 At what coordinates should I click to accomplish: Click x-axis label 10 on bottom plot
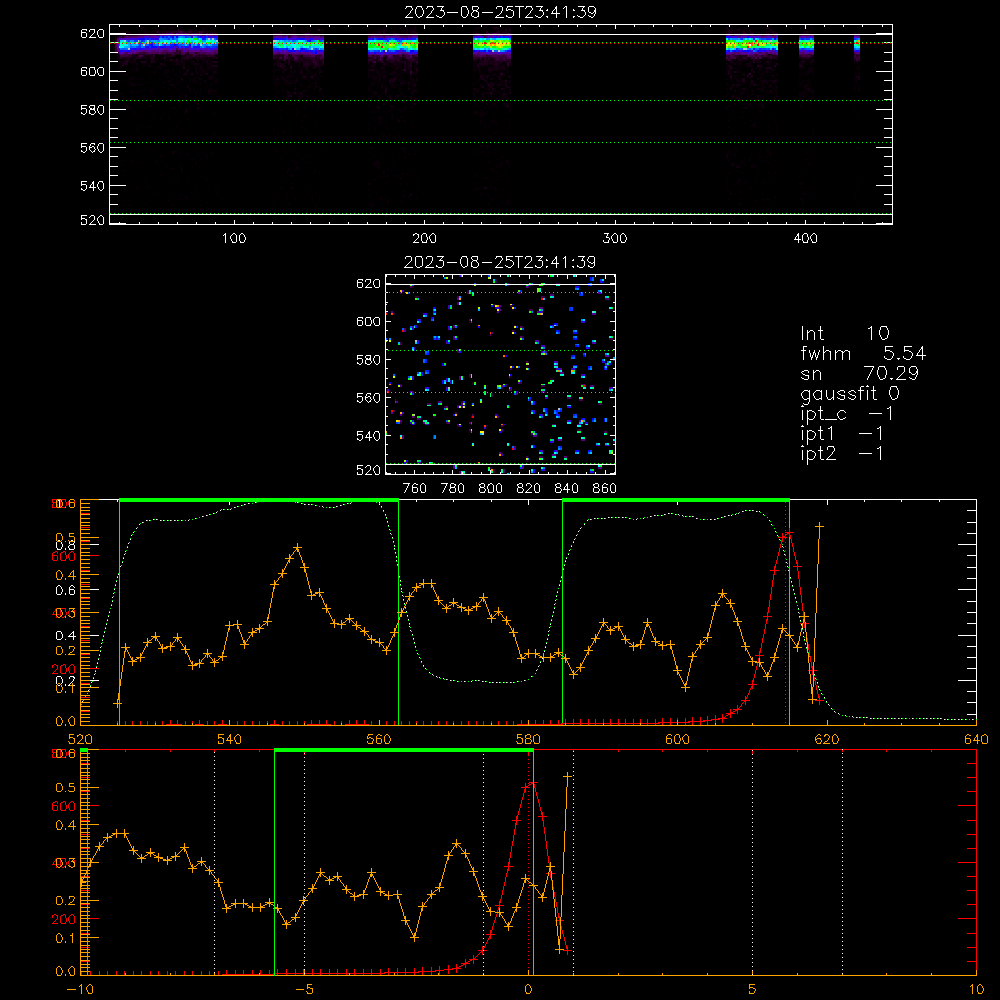click(x=976, y=990)
